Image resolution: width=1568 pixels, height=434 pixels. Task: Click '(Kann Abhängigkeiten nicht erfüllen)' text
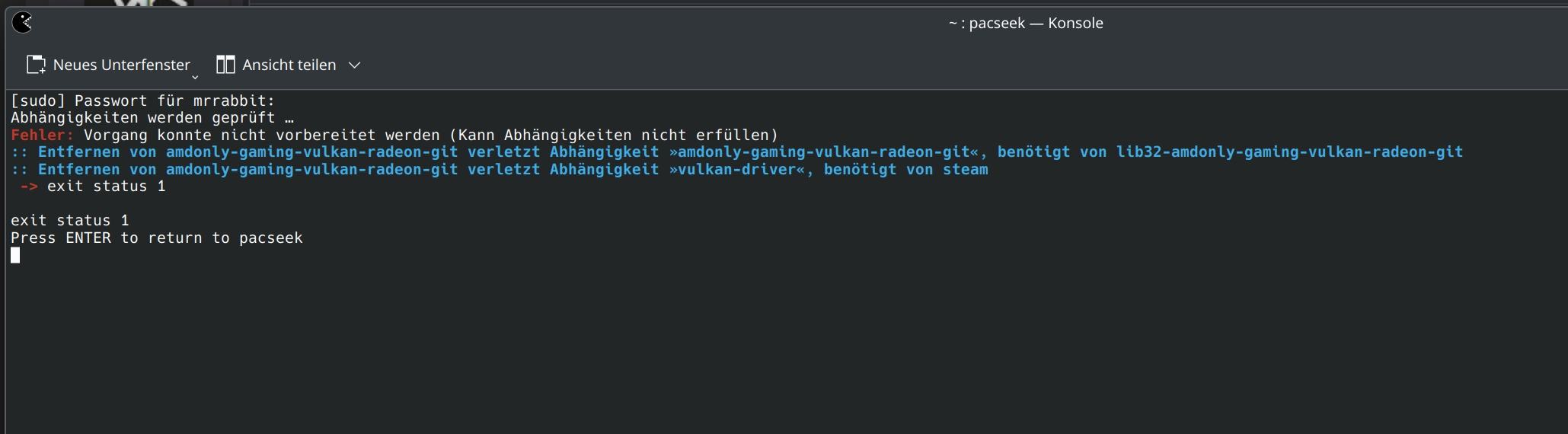(x=614, y=135)
